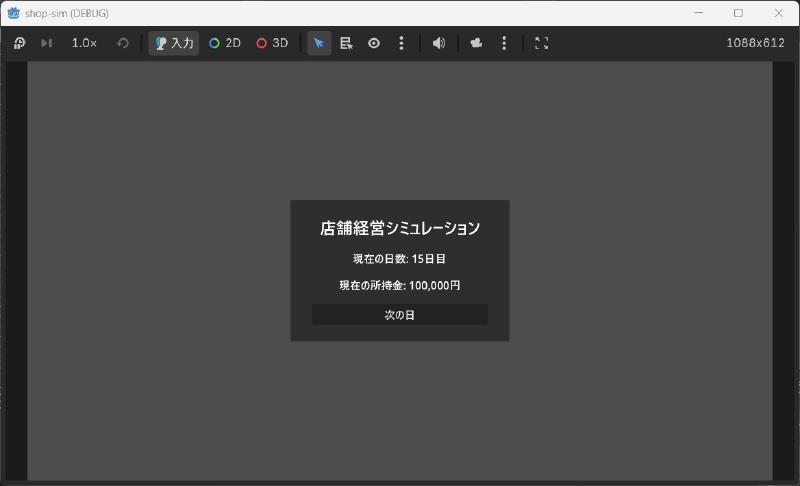Click the 現在の所持金: 100,000円 label
Screen dimensions: 800x486
(x=400, y=286)
